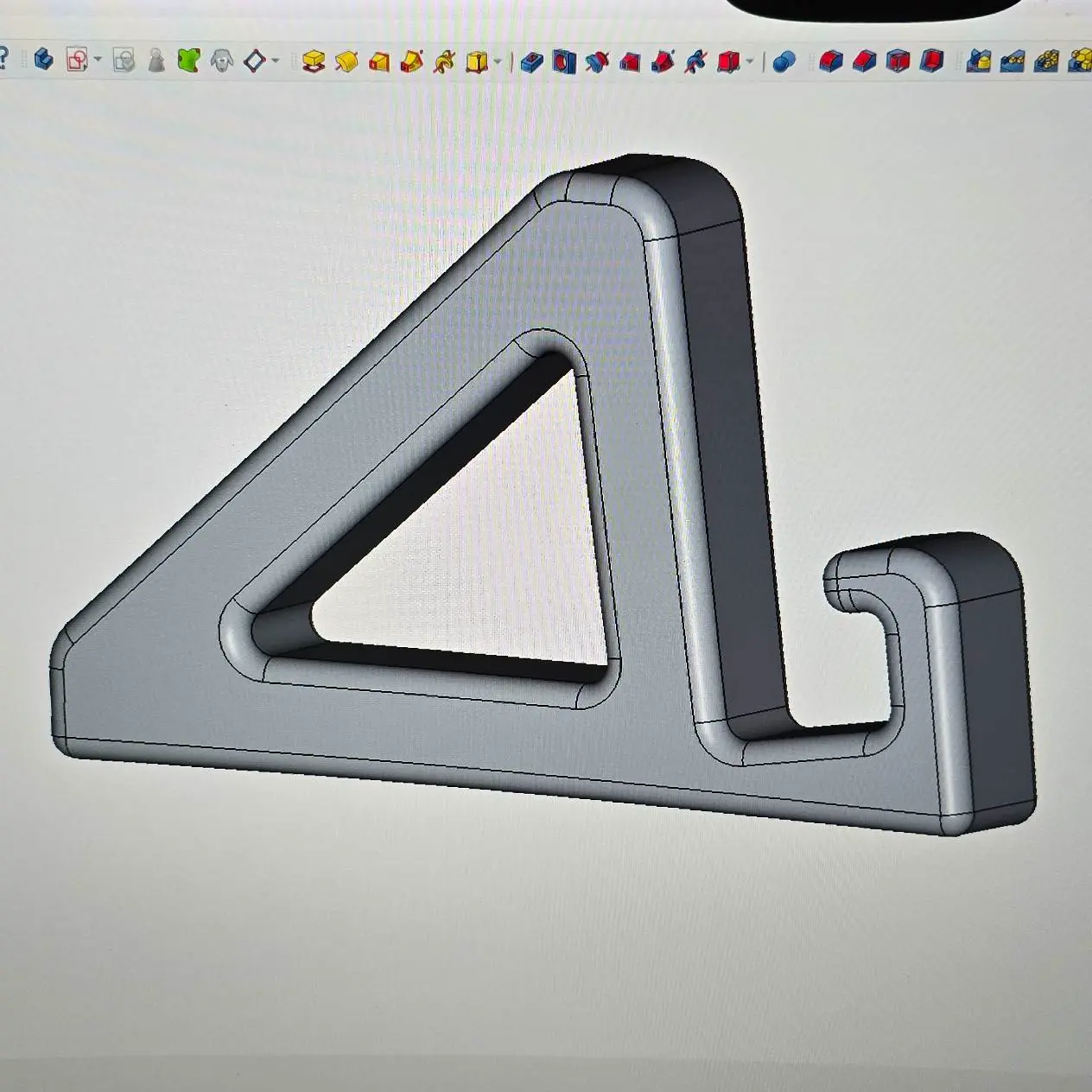The width and height of the screenshot is (1092, 1092).
Task: Select the diamond sketch polygon tool
Action: pos(253,61)
